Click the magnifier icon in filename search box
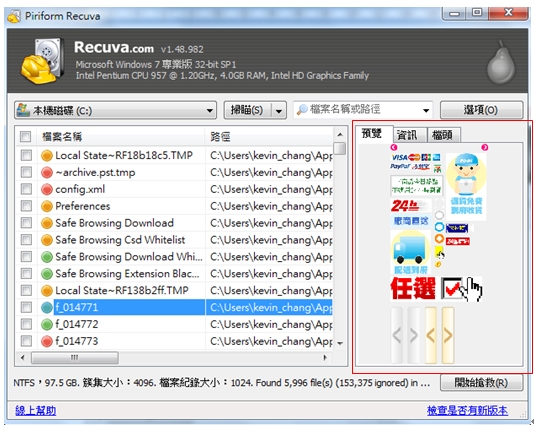This screenshot has width=534, height=429. [x=302, y=110]
